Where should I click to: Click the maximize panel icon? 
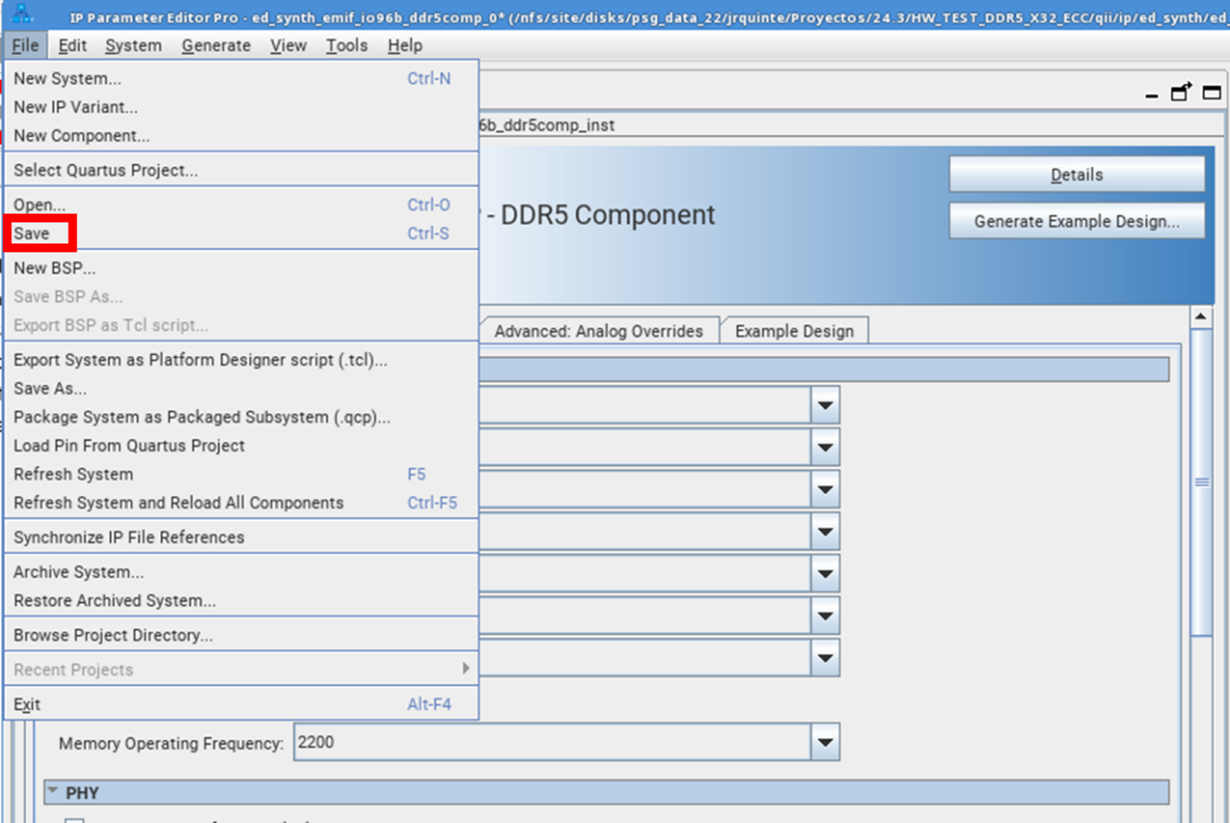[x=1211, y=93]
